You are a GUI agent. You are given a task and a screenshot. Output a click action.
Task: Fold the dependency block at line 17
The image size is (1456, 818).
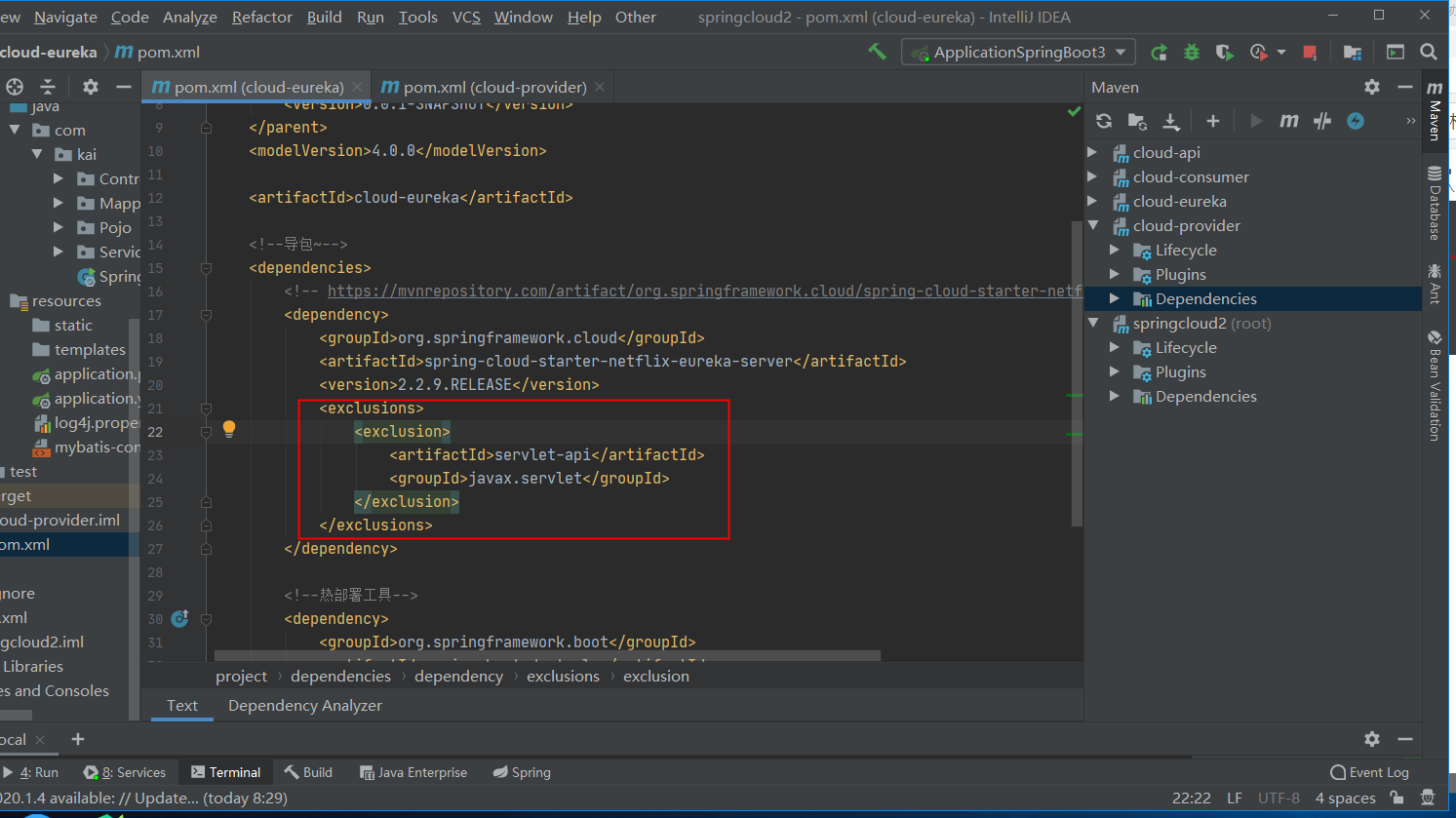coord(206,315)
